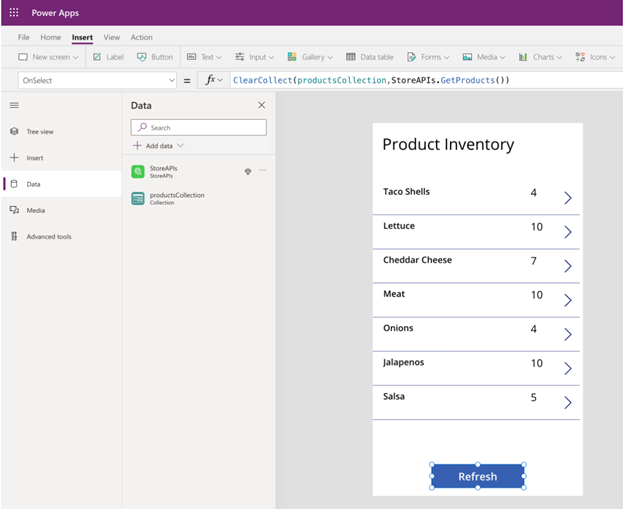Insert a Data table

370,57
